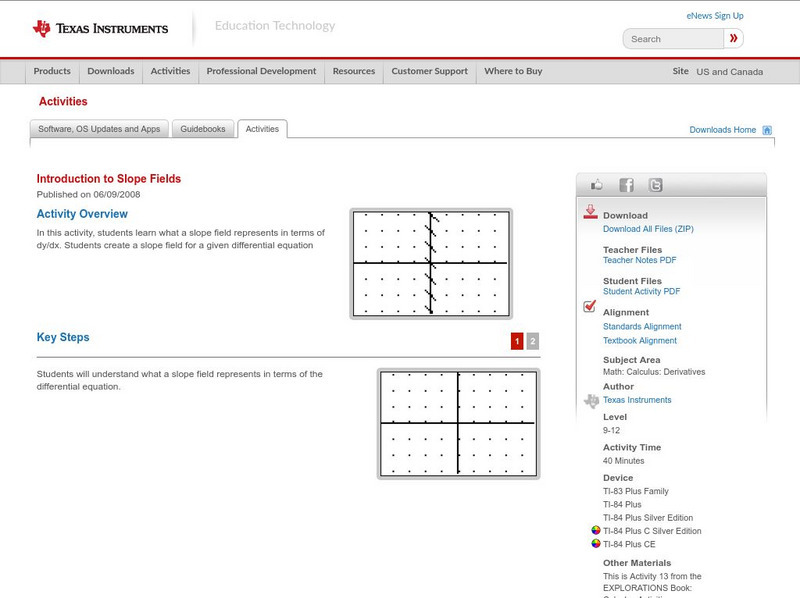Open Customer Support menu
Screen dimensions: 800x598
[x=430, y=71]
